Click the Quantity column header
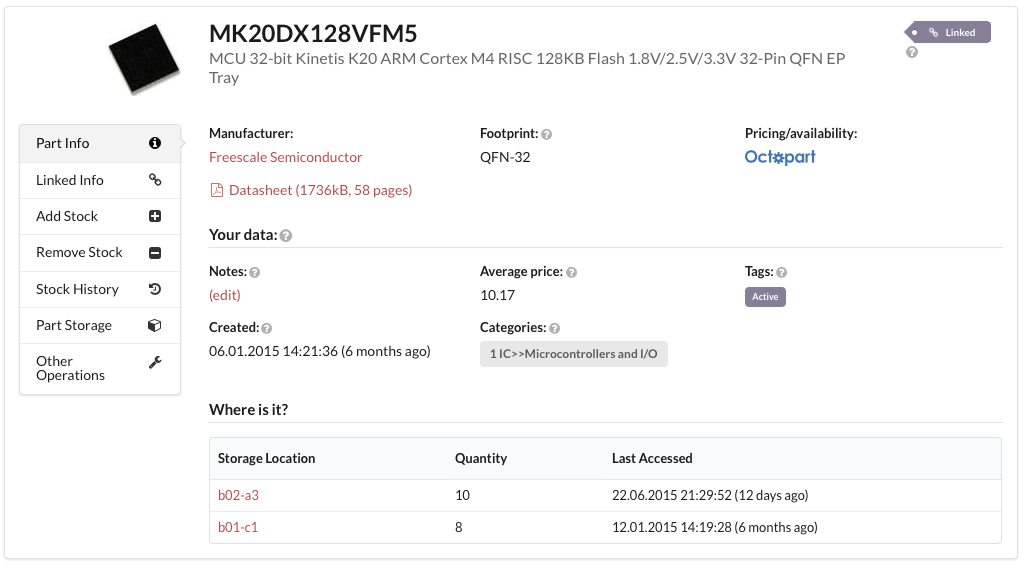1034x574 pixels. pos(481,458)
